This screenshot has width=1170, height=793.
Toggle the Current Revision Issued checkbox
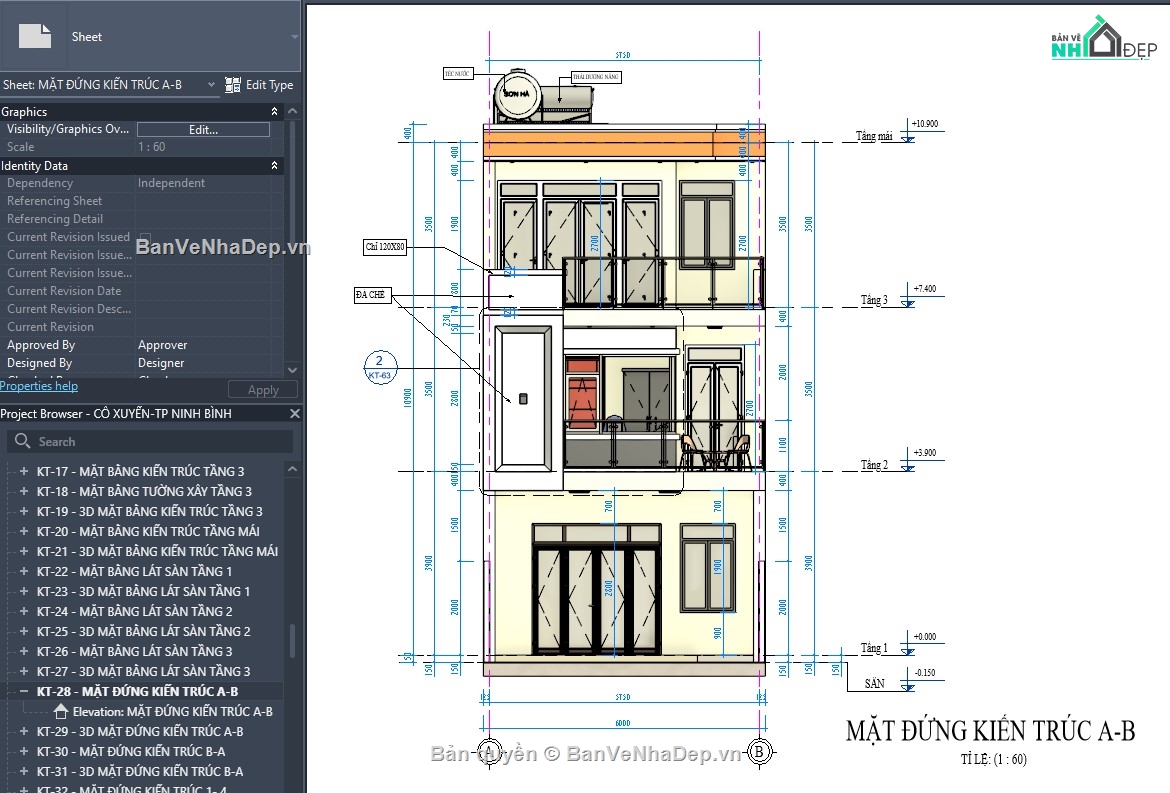click(x=145, y=237)
